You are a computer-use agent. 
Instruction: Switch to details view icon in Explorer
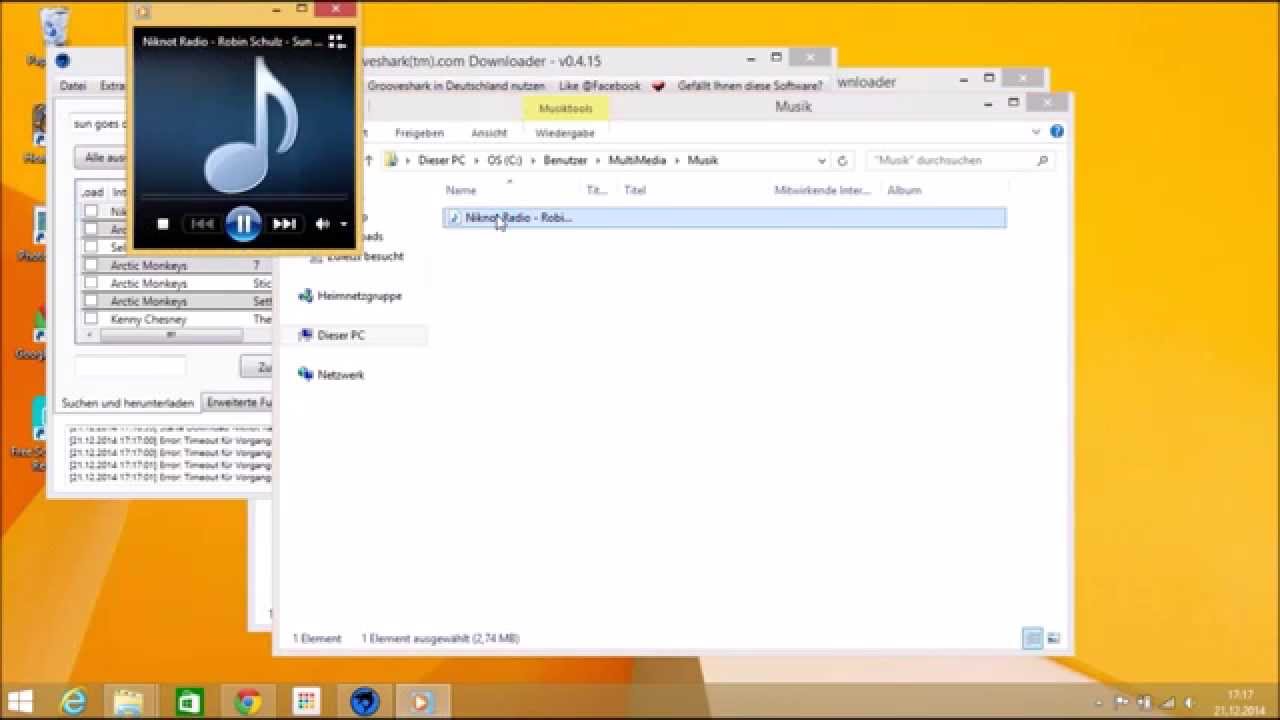[1033, 638]
